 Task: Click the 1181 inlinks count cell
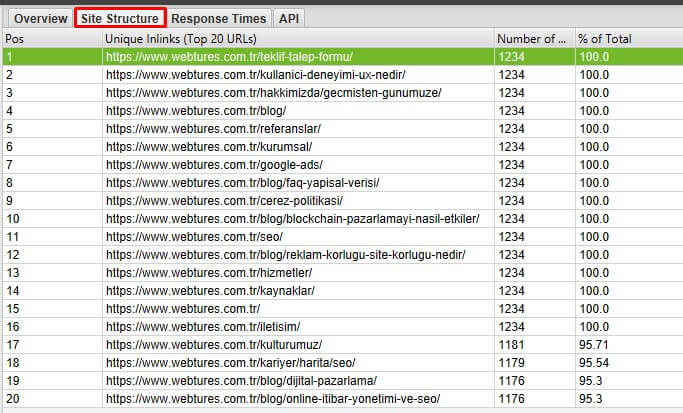click(535, 345)
